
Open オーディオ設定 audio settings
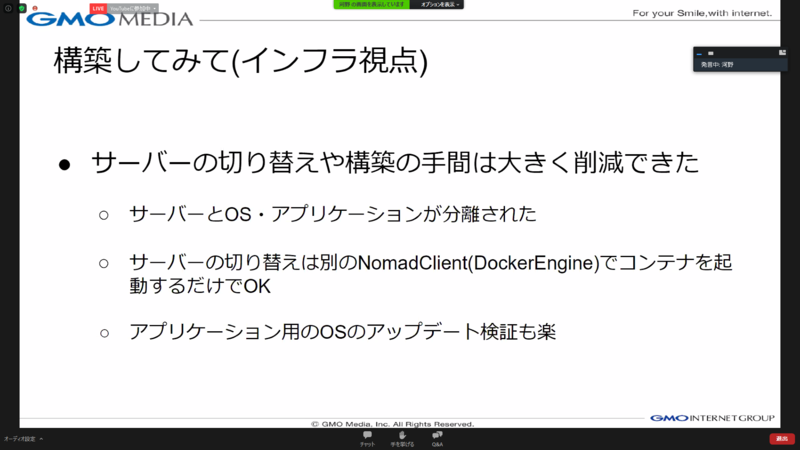[23, 439]
